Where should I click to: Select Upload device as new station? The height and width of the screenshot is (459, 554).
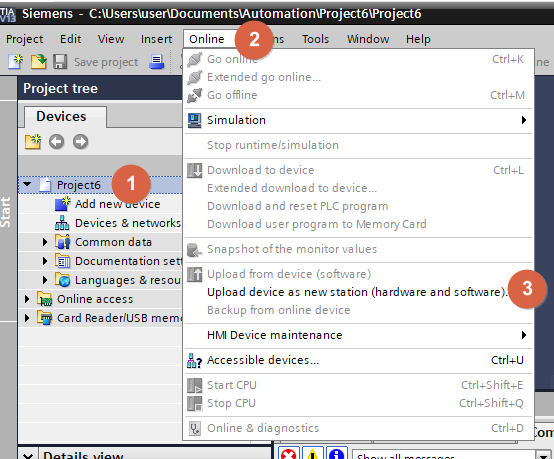(x=357, y=292)
